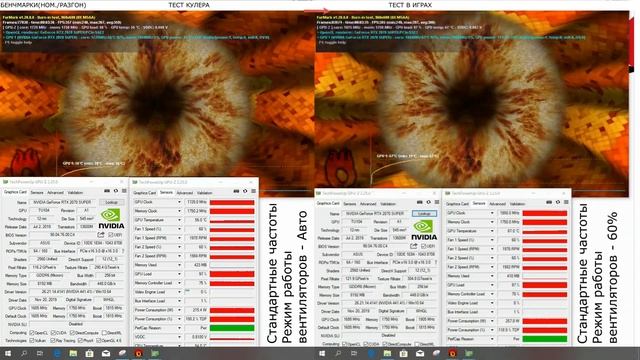Open File Explorer on taskbar below 60%-mode windows
640x360 pixels.
387,353
